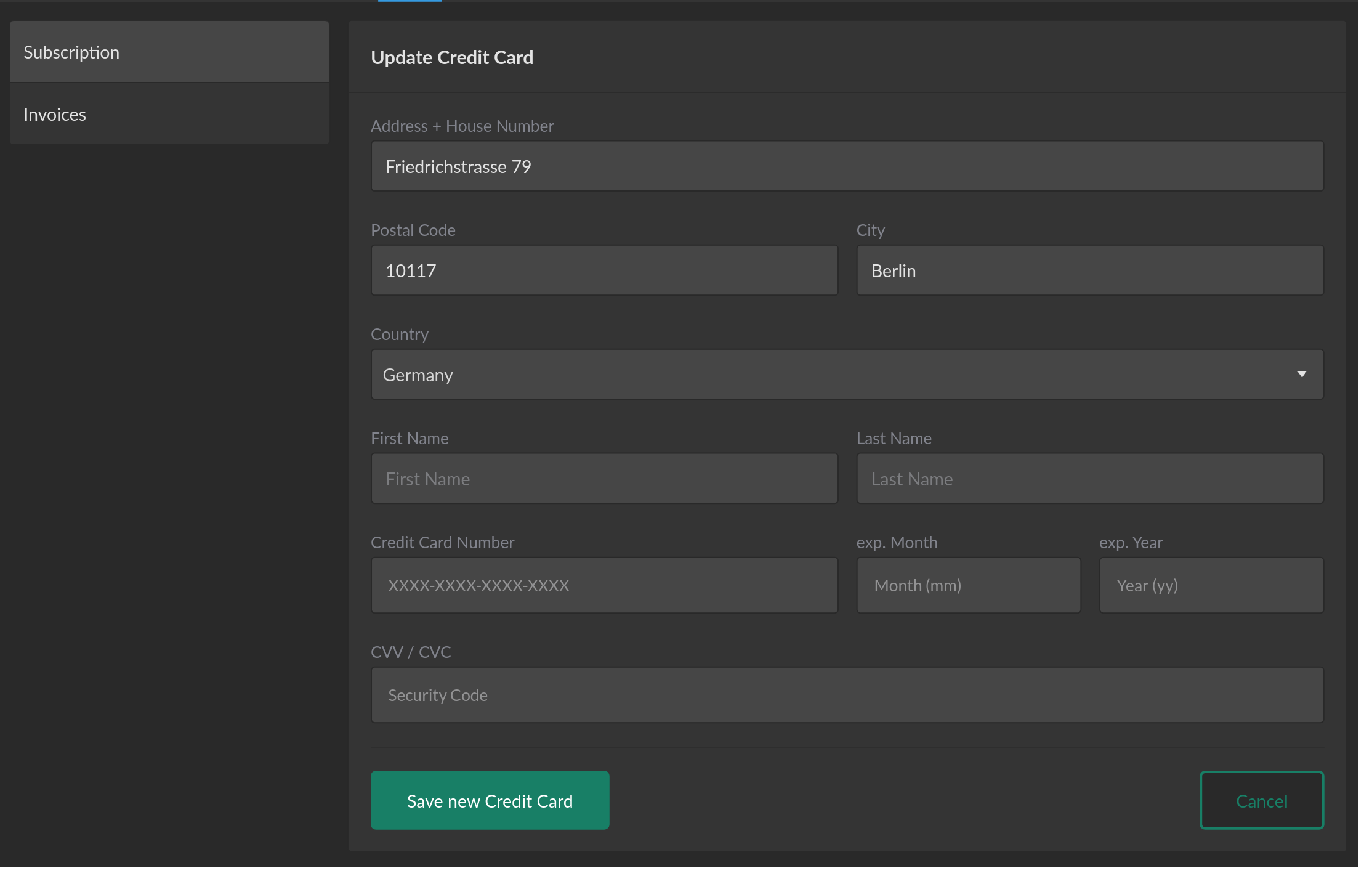Focus the First Name input field
Image resolution: width=1372 pixels, height=876 pixels.
tap(605, 479)
